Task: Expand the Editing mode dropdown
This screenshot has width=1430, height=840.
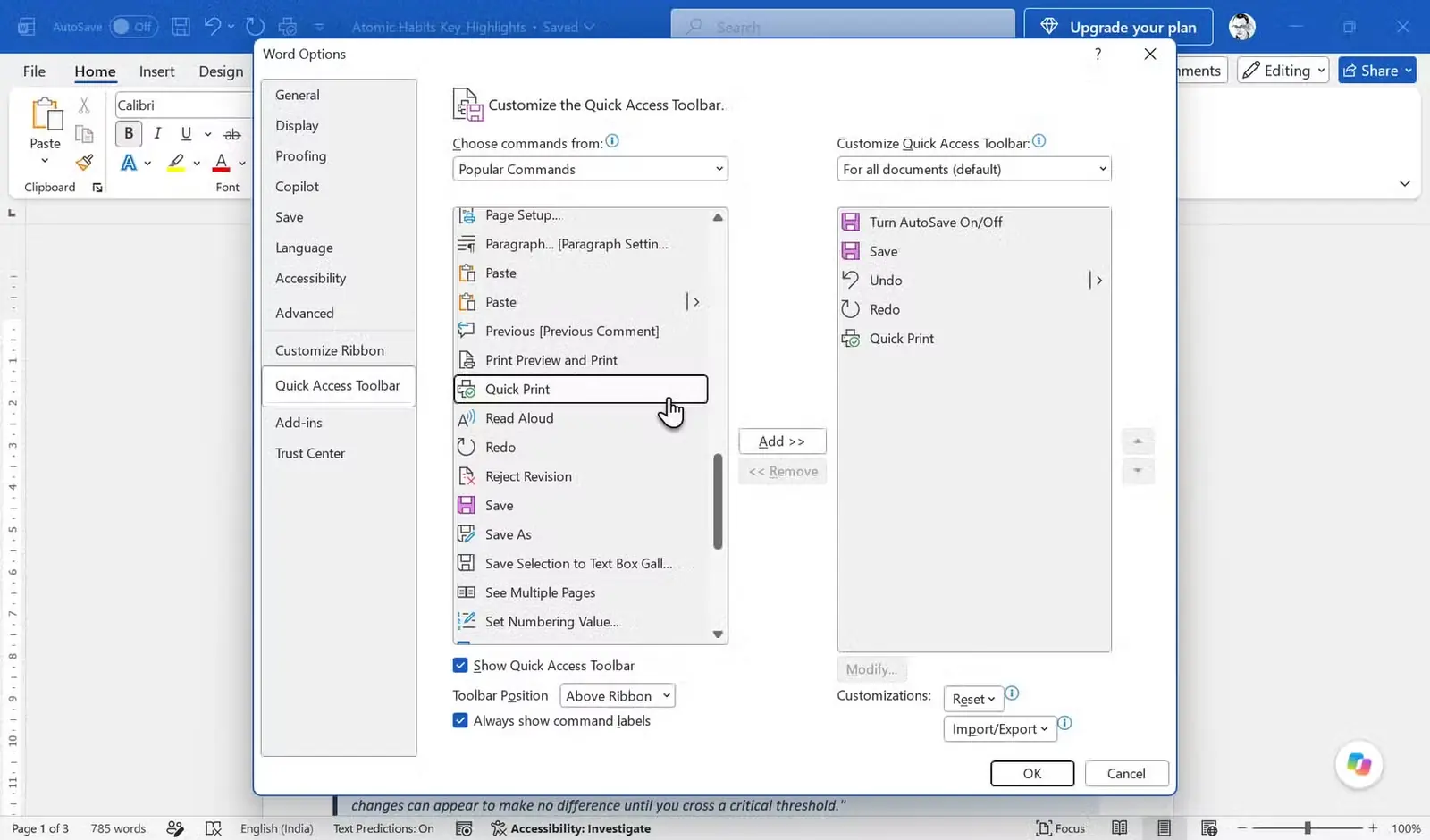Action: point(1283,71)
